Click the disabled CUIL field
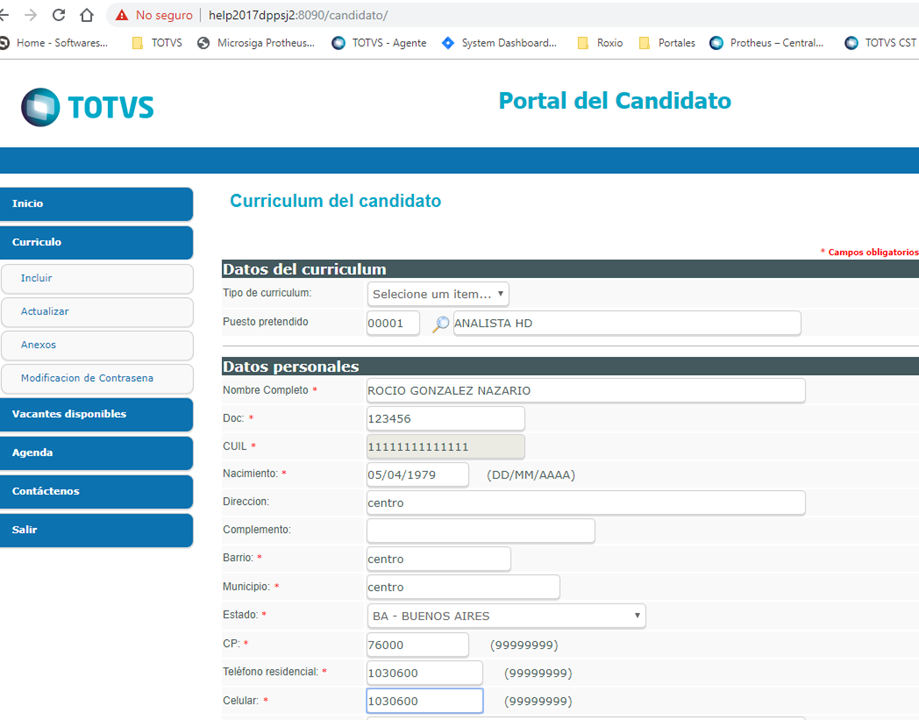The height and width of the screenshot is (720, 919). click(x=445, y=447)
